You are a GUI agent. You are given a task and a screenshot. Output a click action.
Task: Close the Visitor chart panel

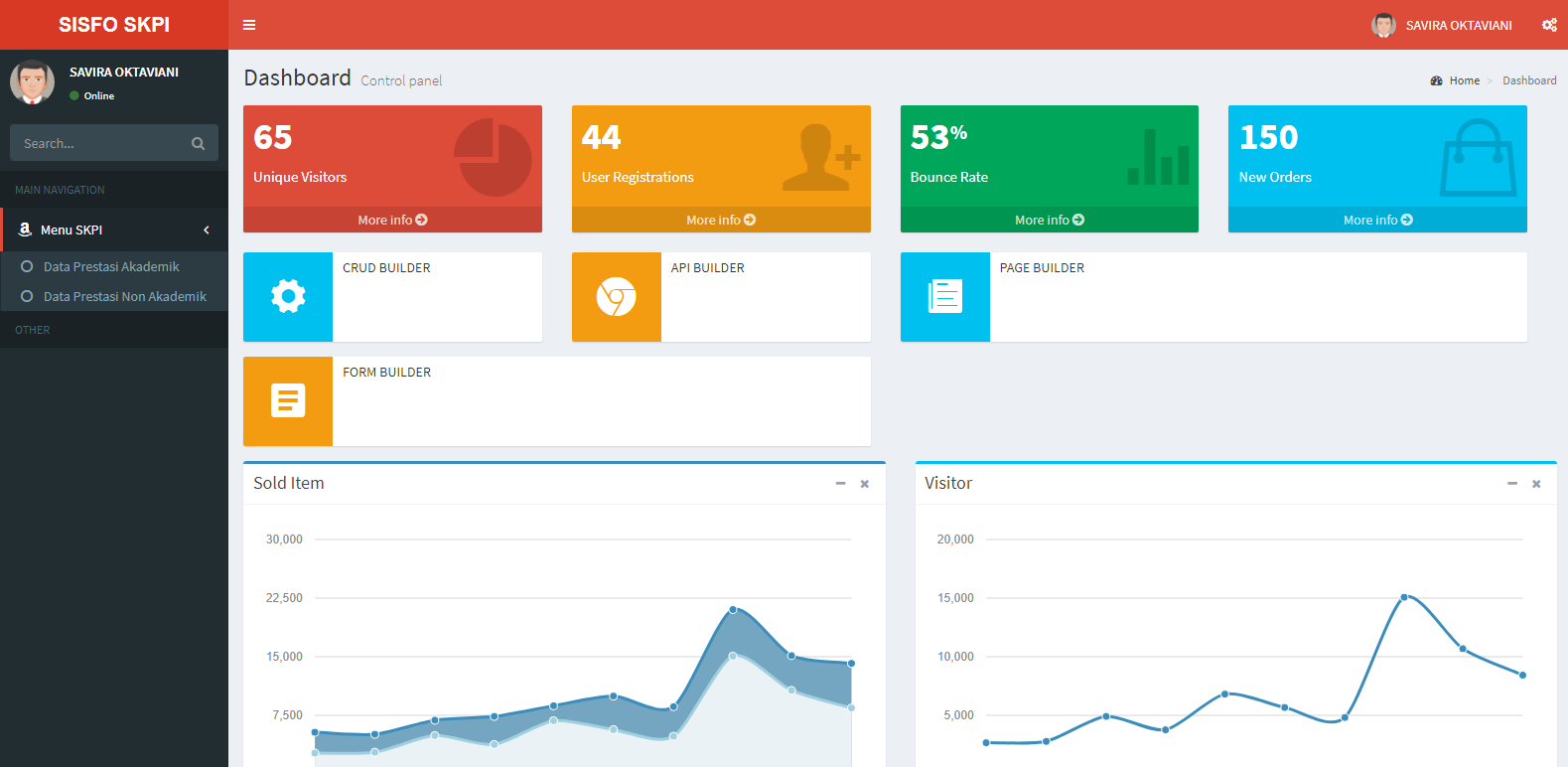[x=1535, y=484]
